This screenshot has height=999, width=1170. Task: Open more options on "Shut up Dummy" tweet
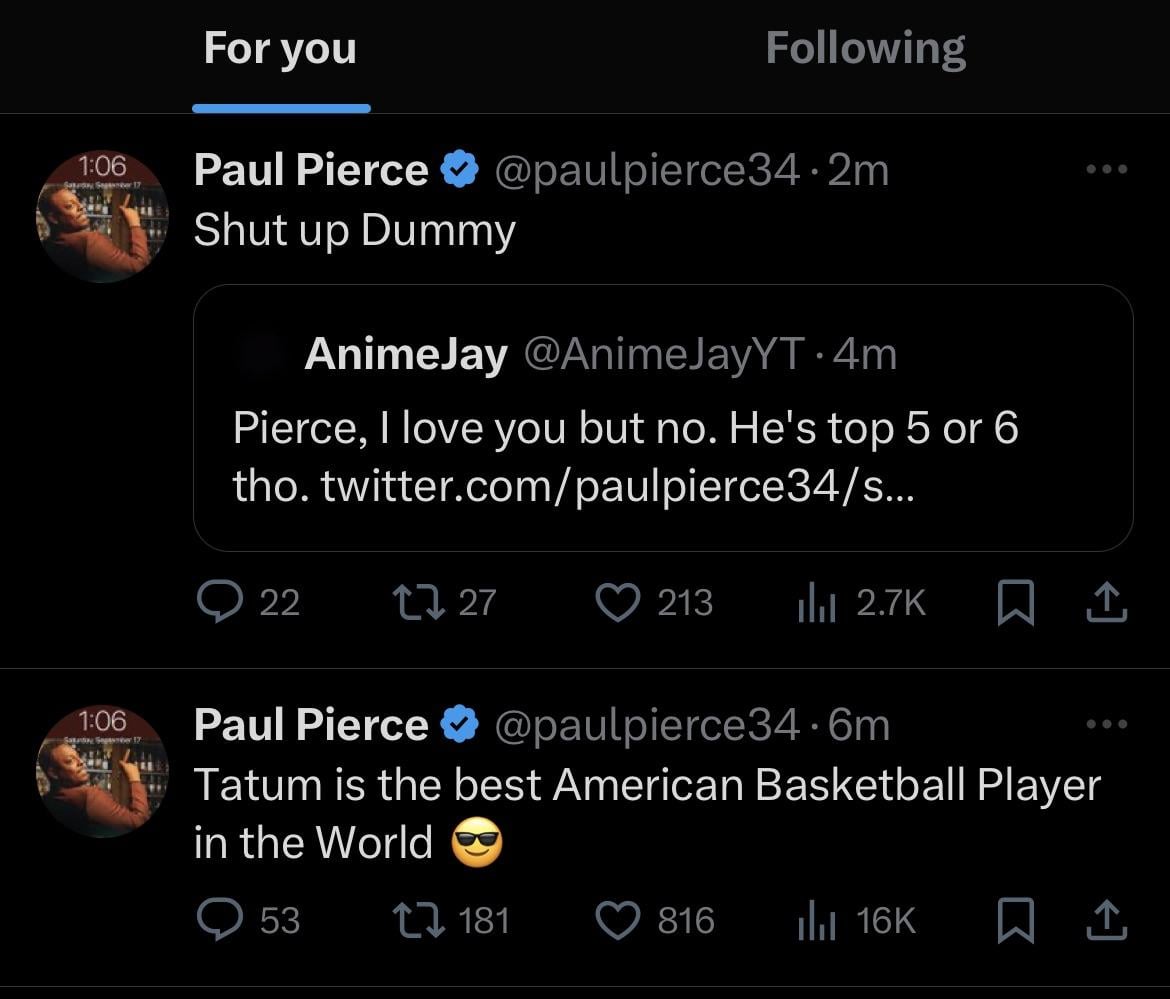click(x=1107, y=170)
